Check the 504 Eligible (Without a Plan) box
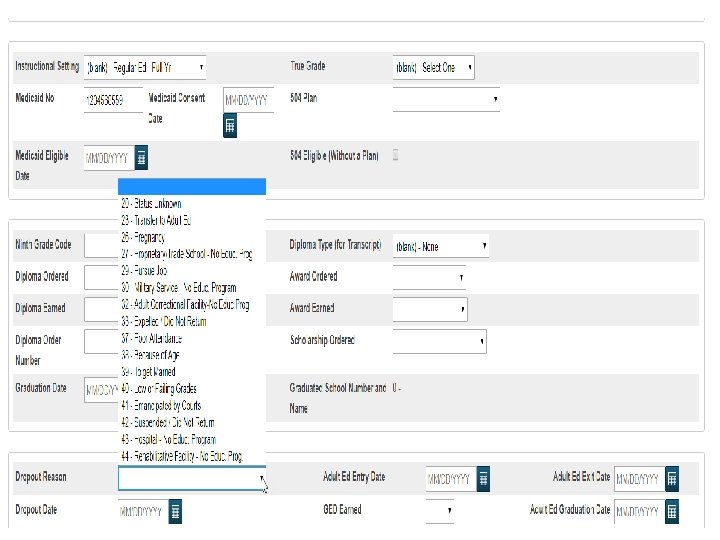This screenshot has height=540, width=720. coord(395,155)
